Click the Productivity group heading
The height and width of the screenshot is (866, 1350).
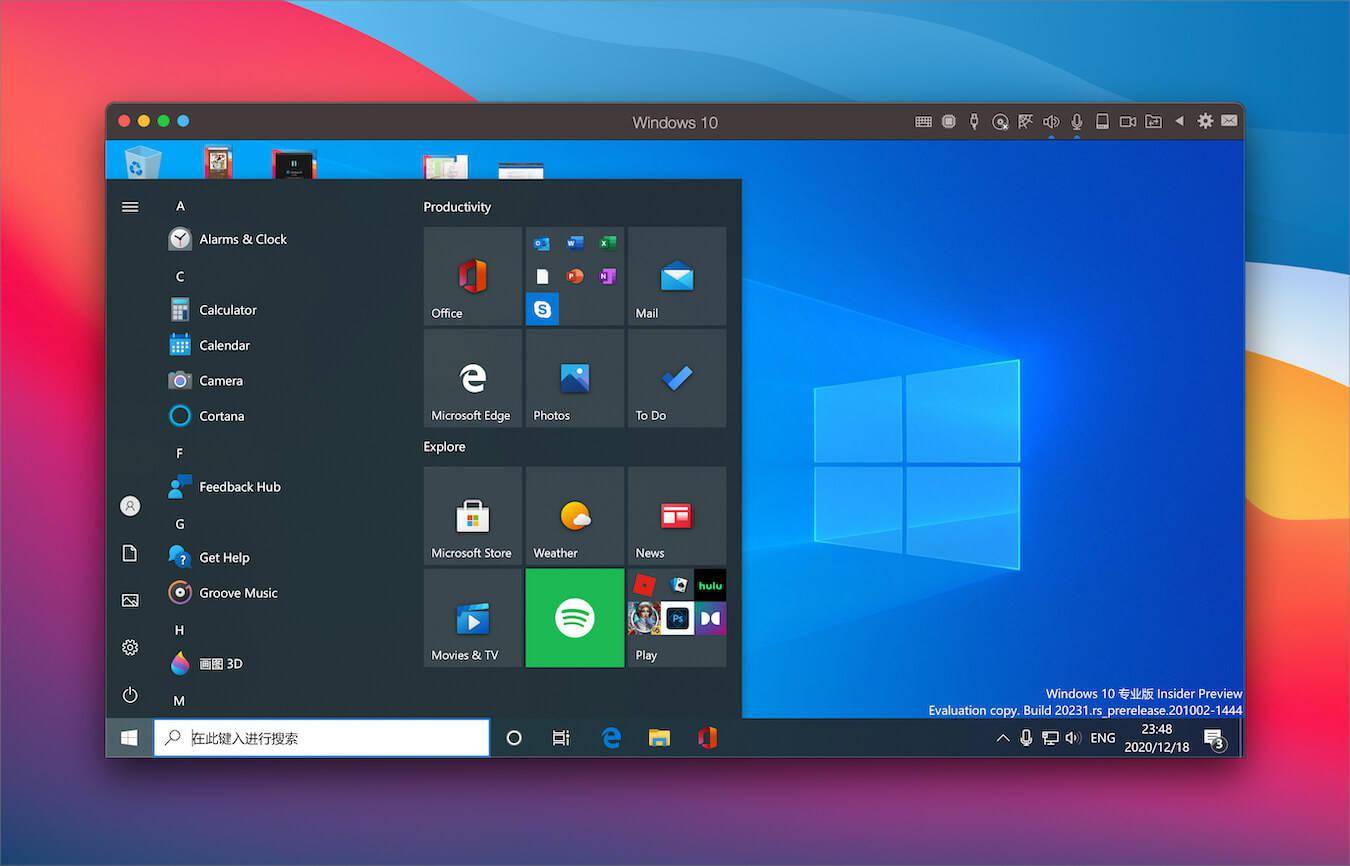[x=457, y=207]
